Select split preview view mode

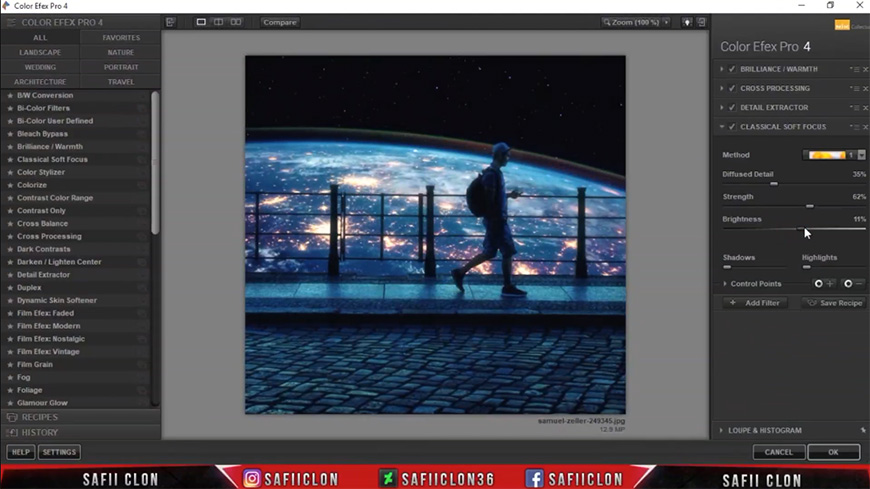(x=219, y=22)
